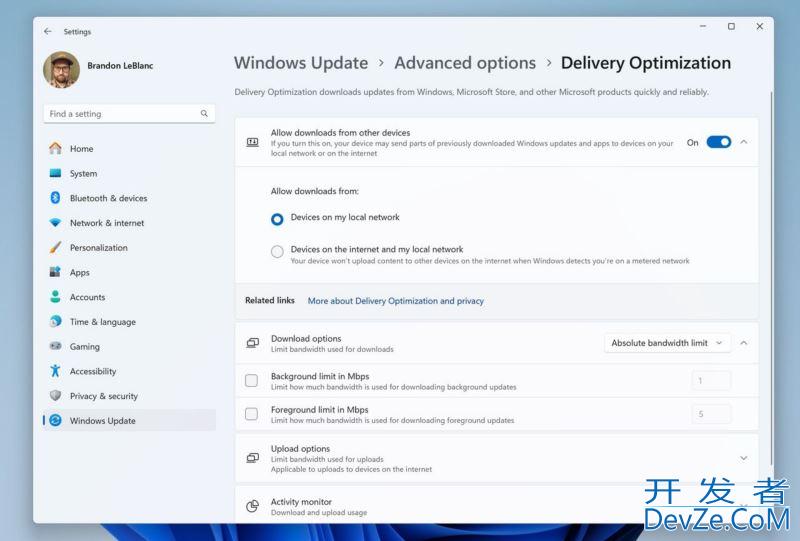This screenshot has height=541, width=800.
Task: Click the Time & language globe icon
Action: (x=55, y=322)
